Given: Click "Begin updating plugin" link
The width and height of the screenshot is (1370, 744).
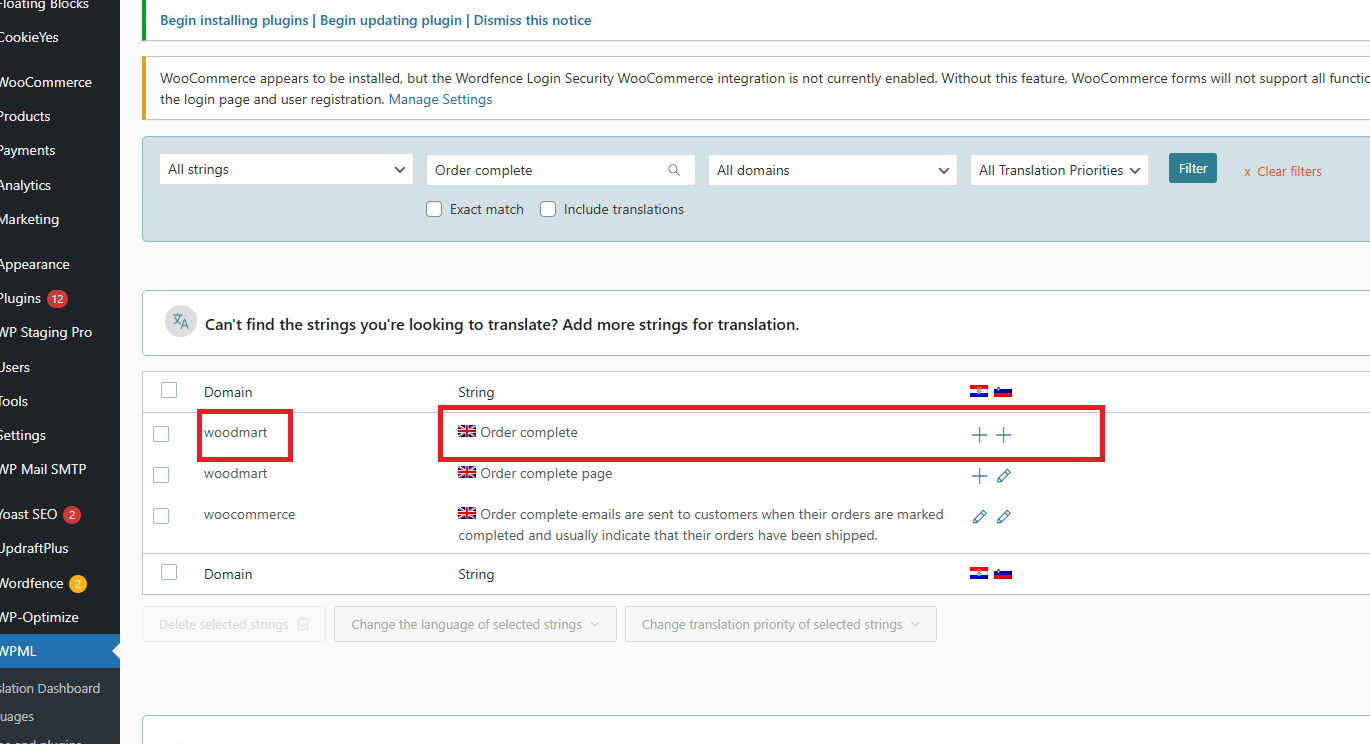Looking at the screenshot, I should pyautogui.click(x=391, y=20).
